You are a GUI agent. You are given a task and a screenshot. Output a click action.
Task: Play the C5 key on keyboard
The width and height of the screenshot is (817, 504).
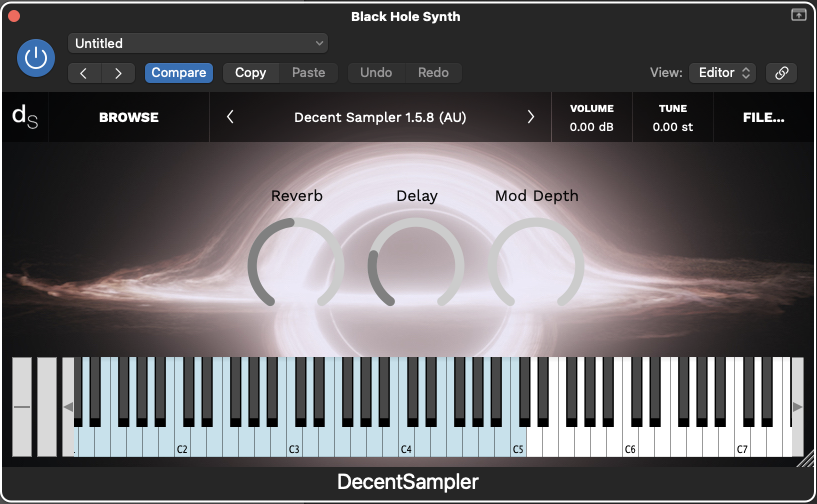pyautogui.click(x=518, y=443)
